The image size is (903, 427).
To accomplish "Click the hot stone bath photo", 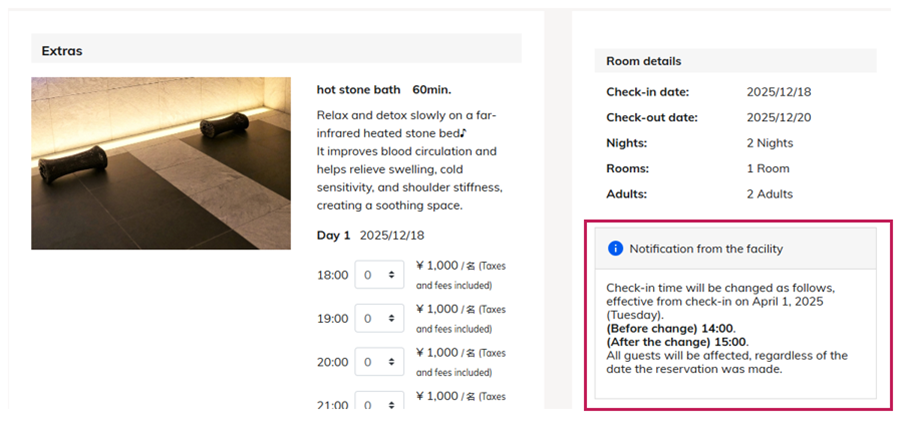I will tap(161, 163).
